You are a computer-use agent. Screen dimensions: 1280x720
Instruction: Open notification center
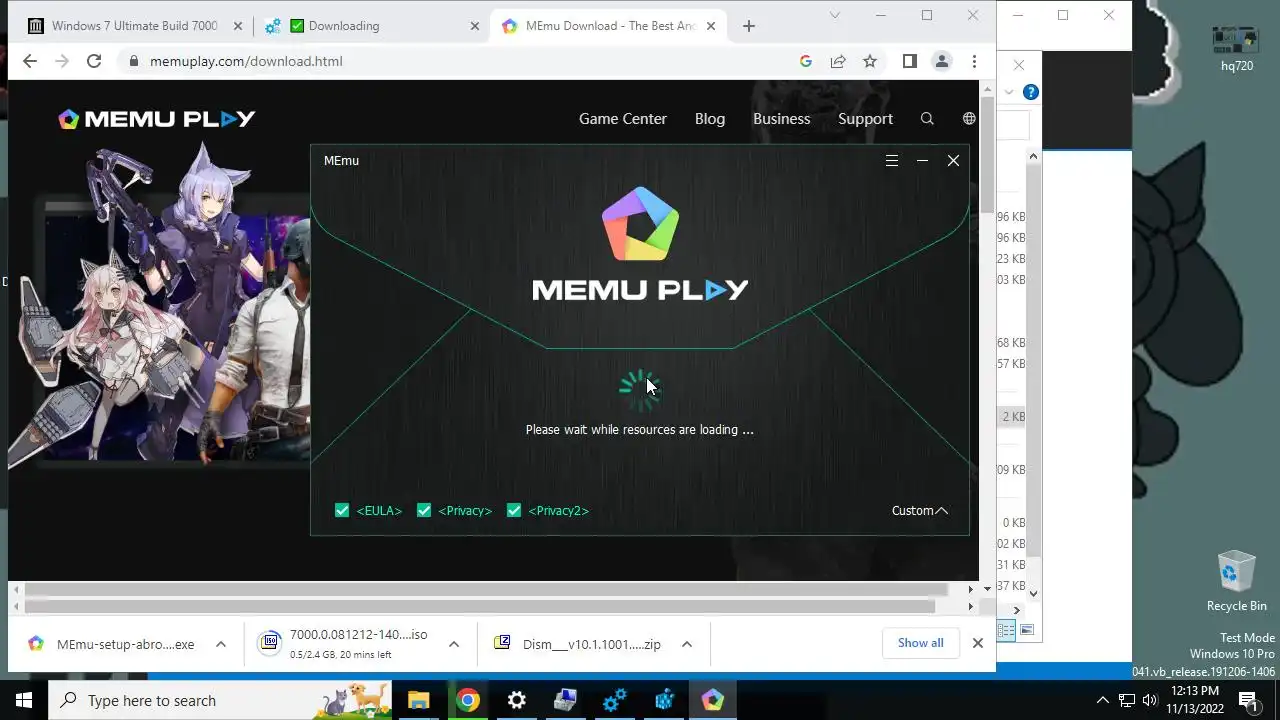(1248, 700)
